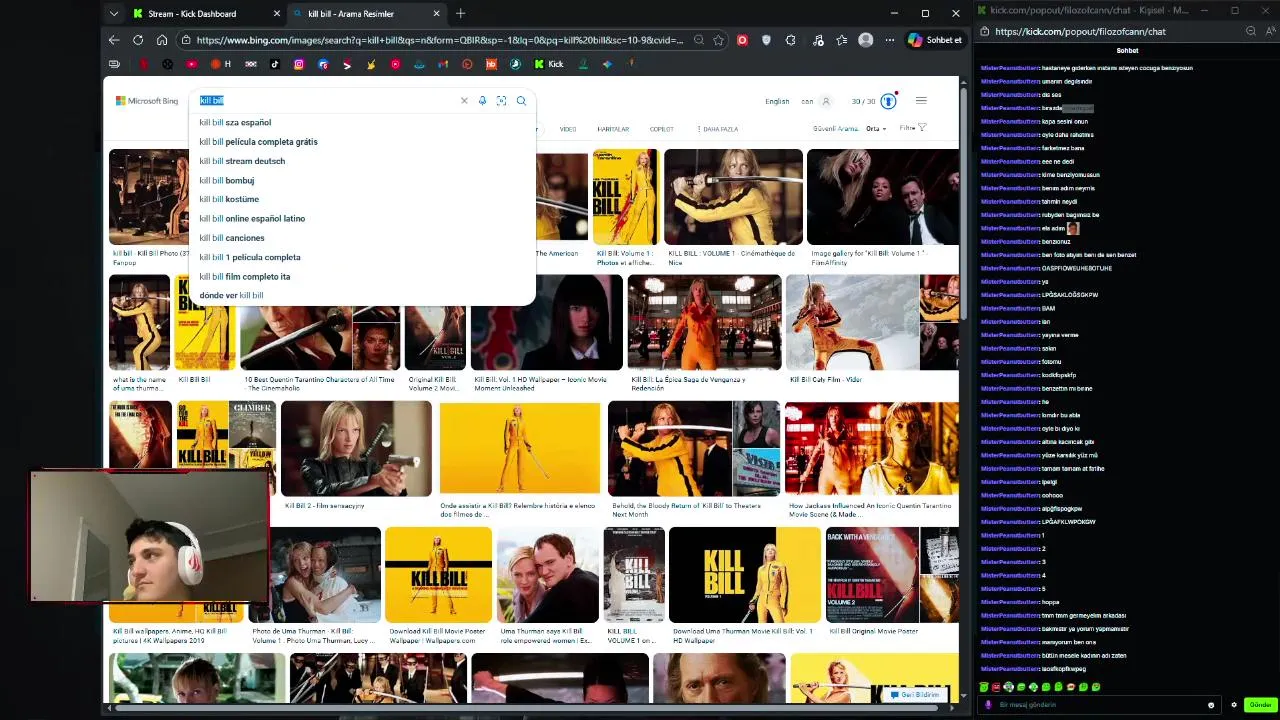This screenshot has height=720, width=1280.
Task: Open Bing hamburger menu
Action: pyautogui.click(x=921, y=101)
